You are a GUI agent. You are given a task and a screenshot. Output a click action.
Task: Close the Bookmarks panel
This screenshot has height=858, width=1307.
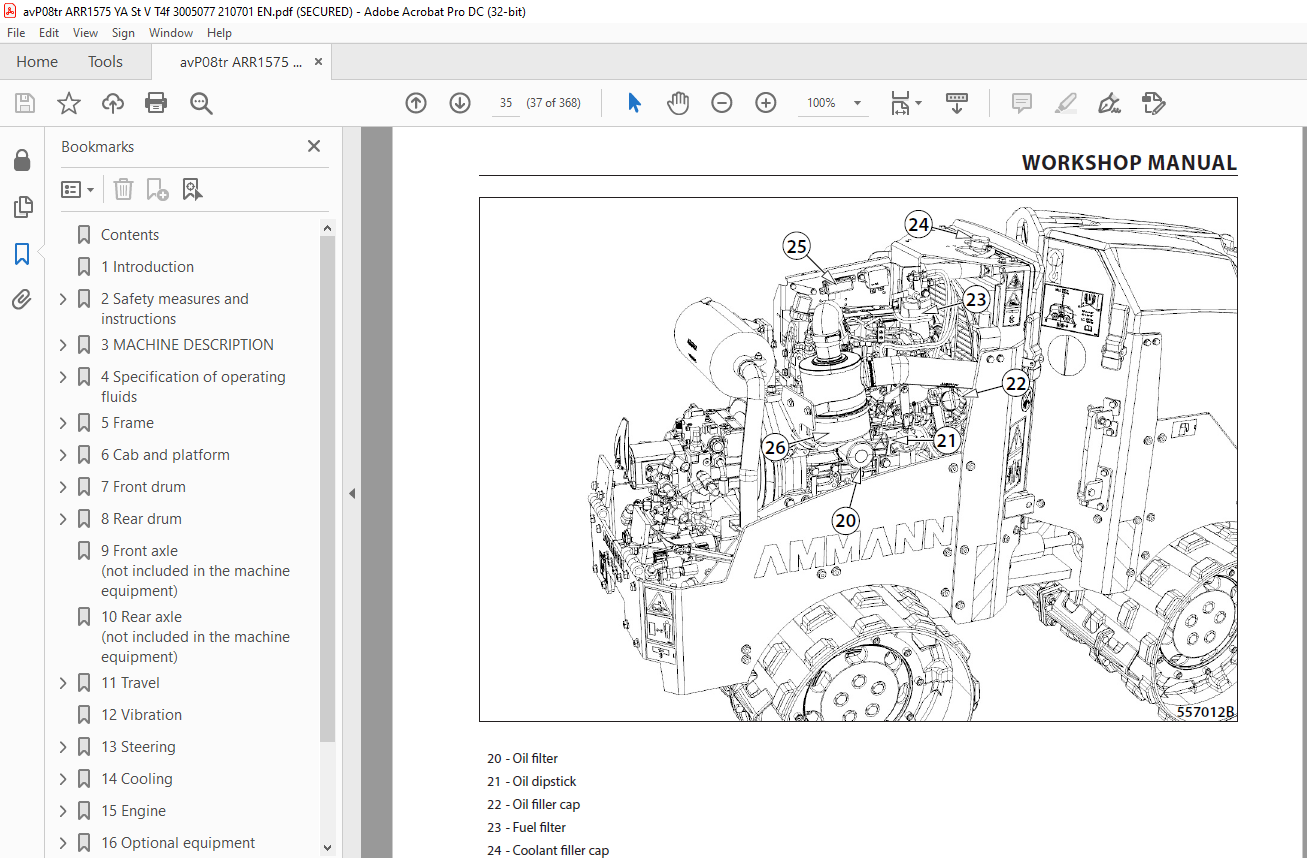click(x=314, y=146)
